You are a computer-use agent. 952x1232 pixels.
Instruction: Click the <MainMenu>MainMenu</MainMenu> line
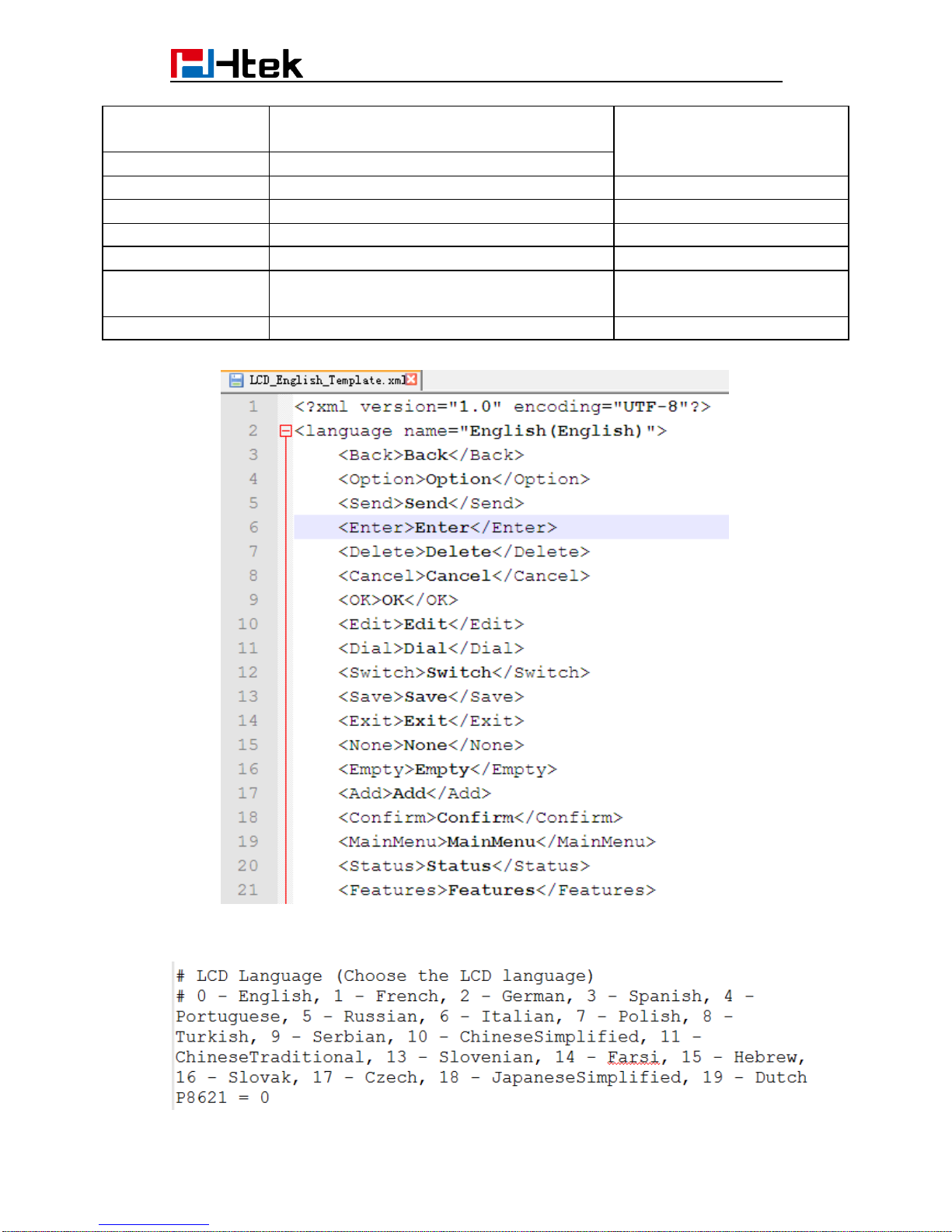click(497, 841)
